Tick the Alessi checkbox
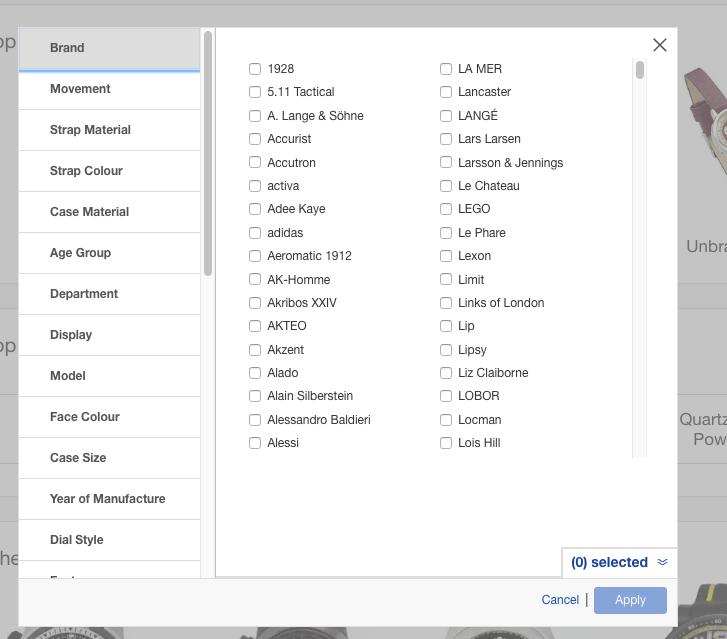 [x=255, y=443]
